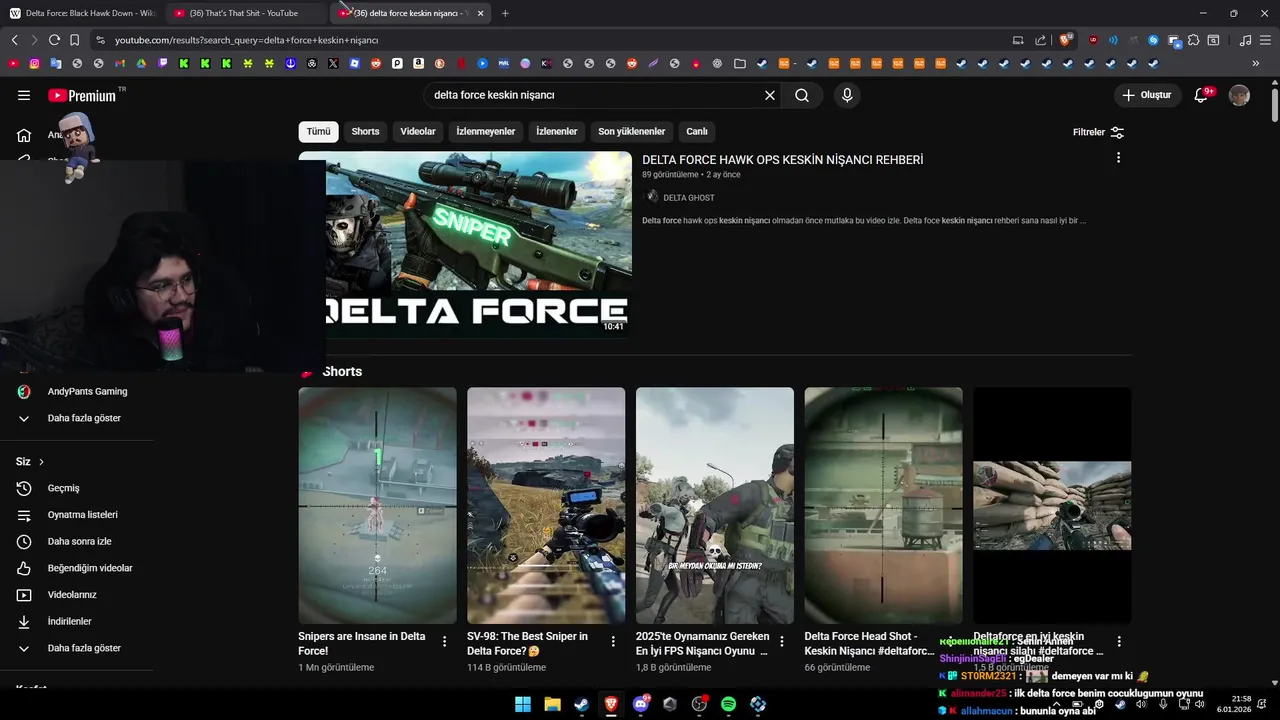Click the browser address bar URL

[x=246, y=40]
